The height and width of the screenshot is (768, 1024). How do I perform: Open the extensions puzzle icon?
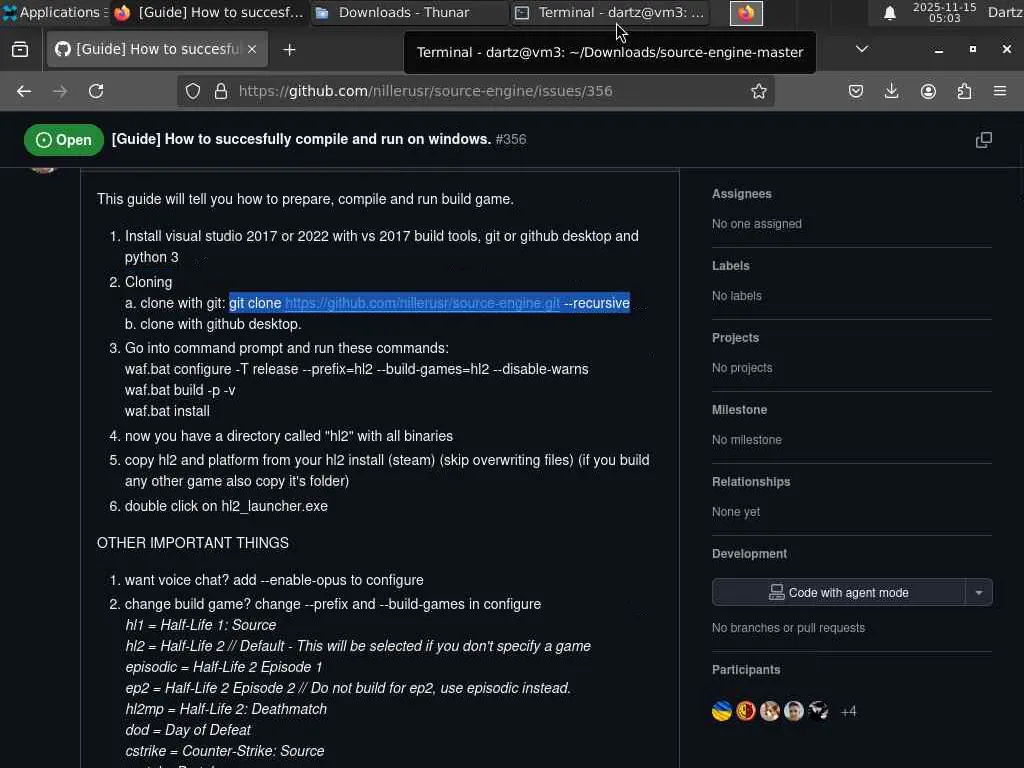964,91
